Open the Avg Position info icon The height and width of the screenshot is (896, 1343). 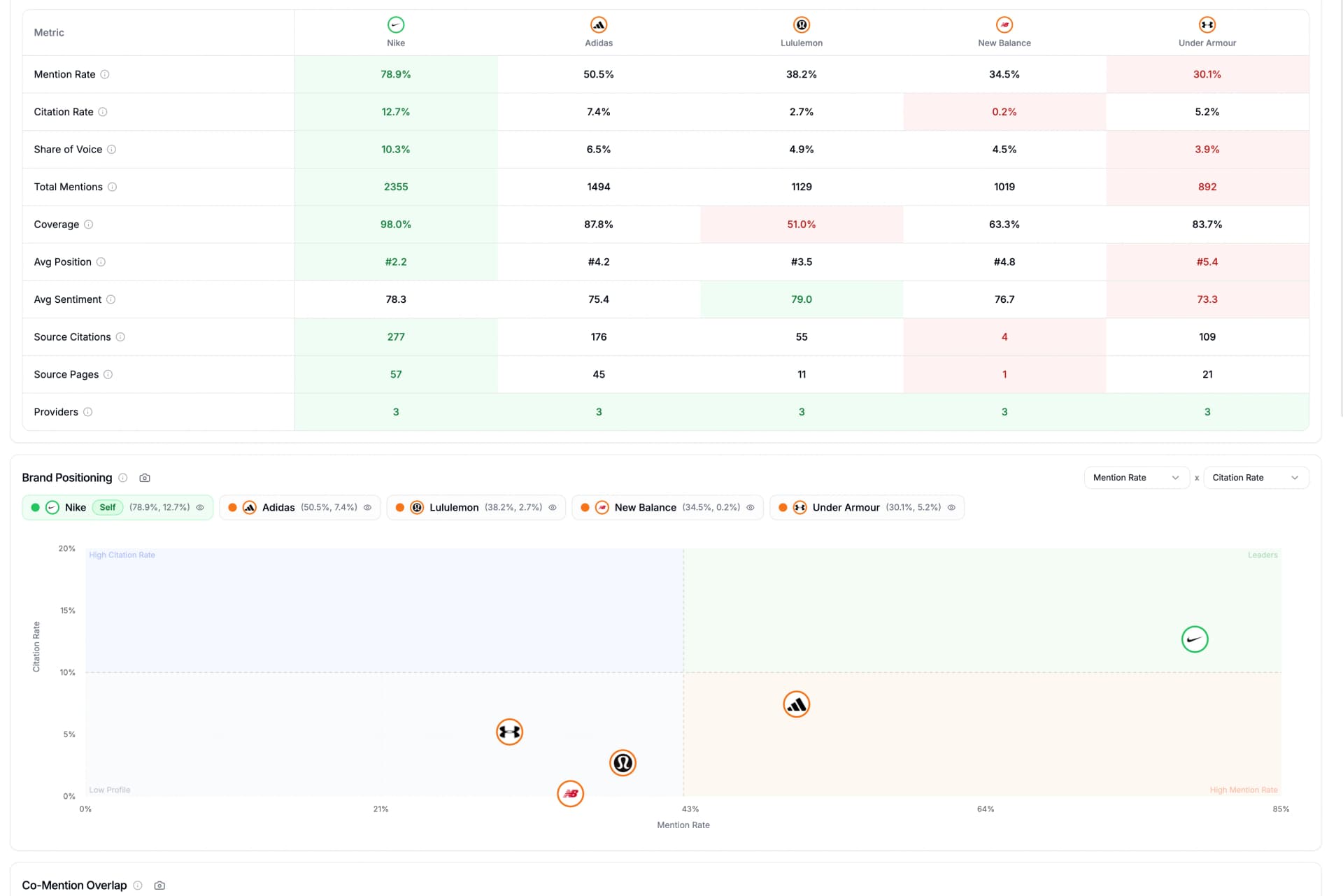[101, 262]
